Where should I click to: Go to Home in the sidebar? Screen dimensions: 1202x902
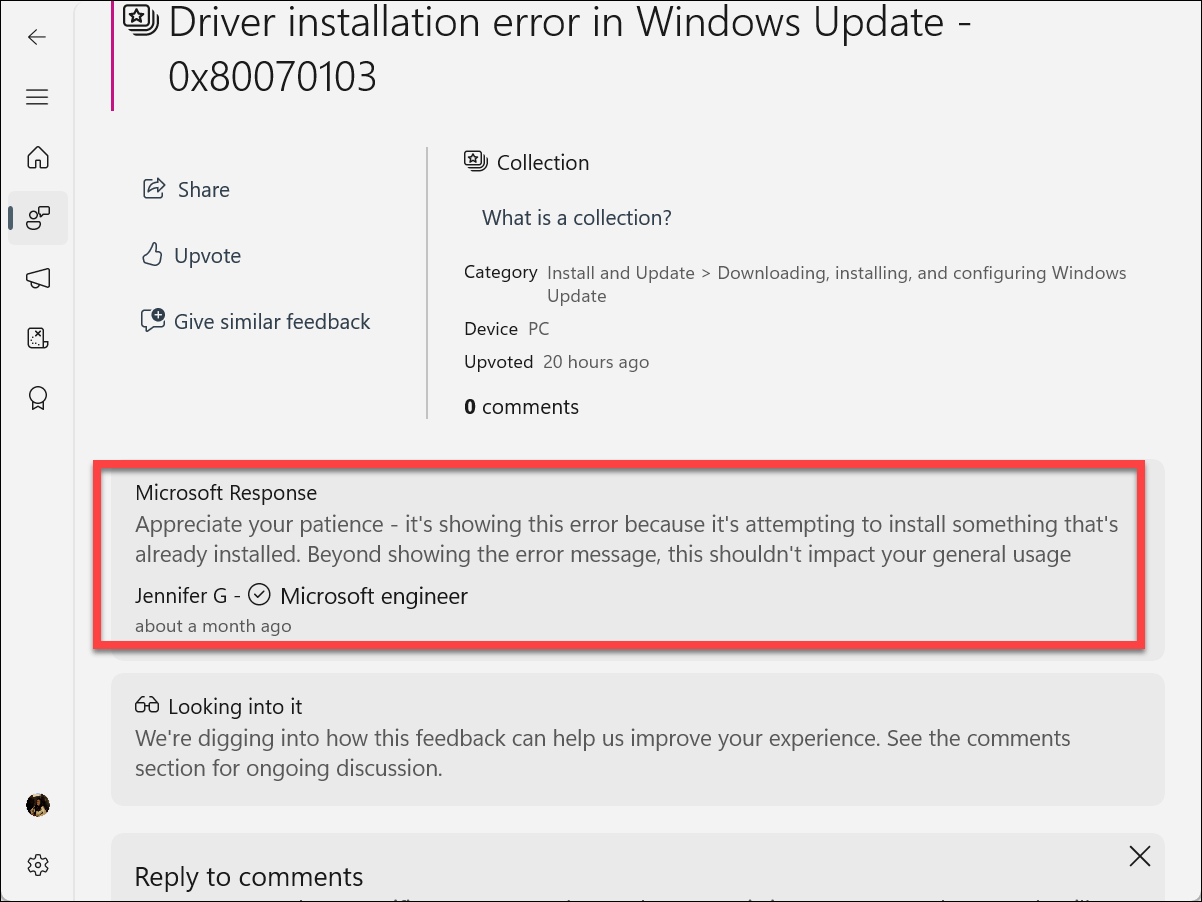[37, 157]
